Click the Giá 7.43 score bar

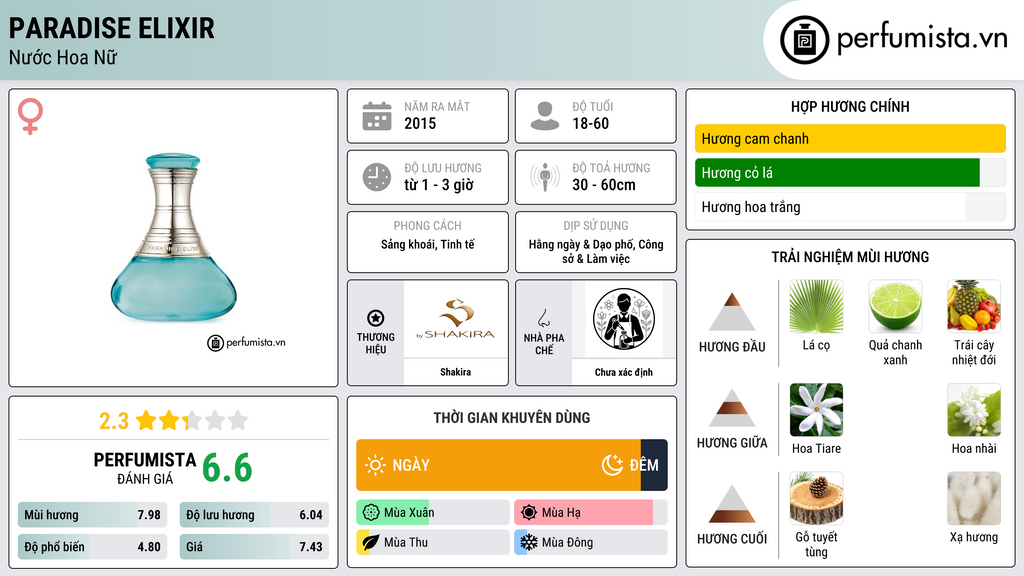pos(254,547)
